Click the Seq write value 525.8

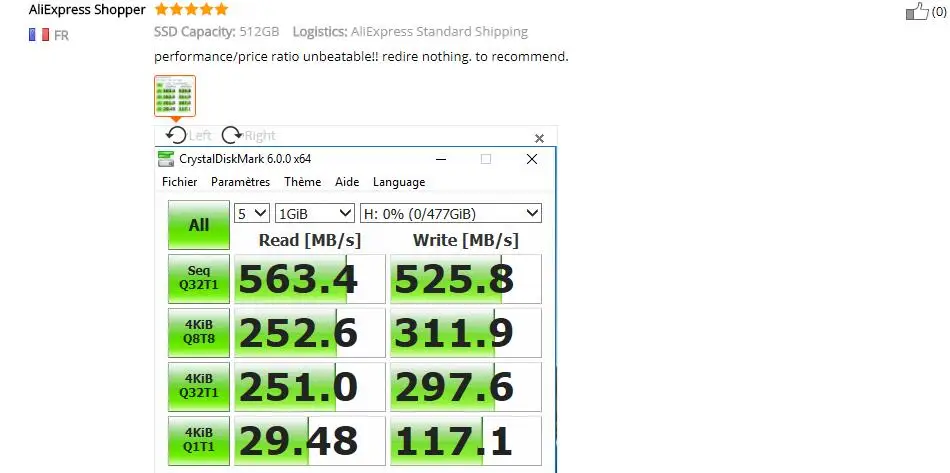[465, 279]
